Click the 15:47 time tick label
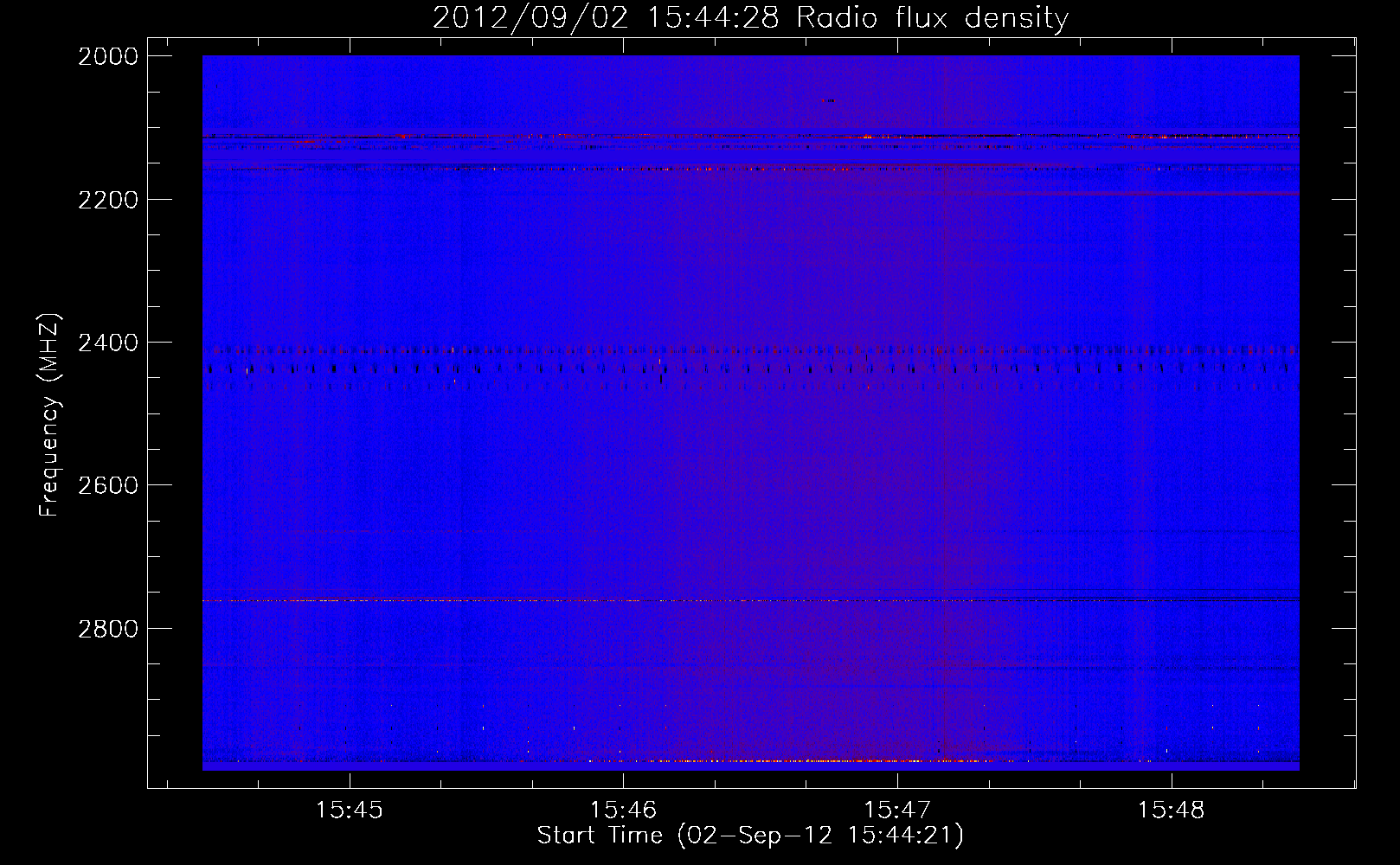 (x=897, y=811)
